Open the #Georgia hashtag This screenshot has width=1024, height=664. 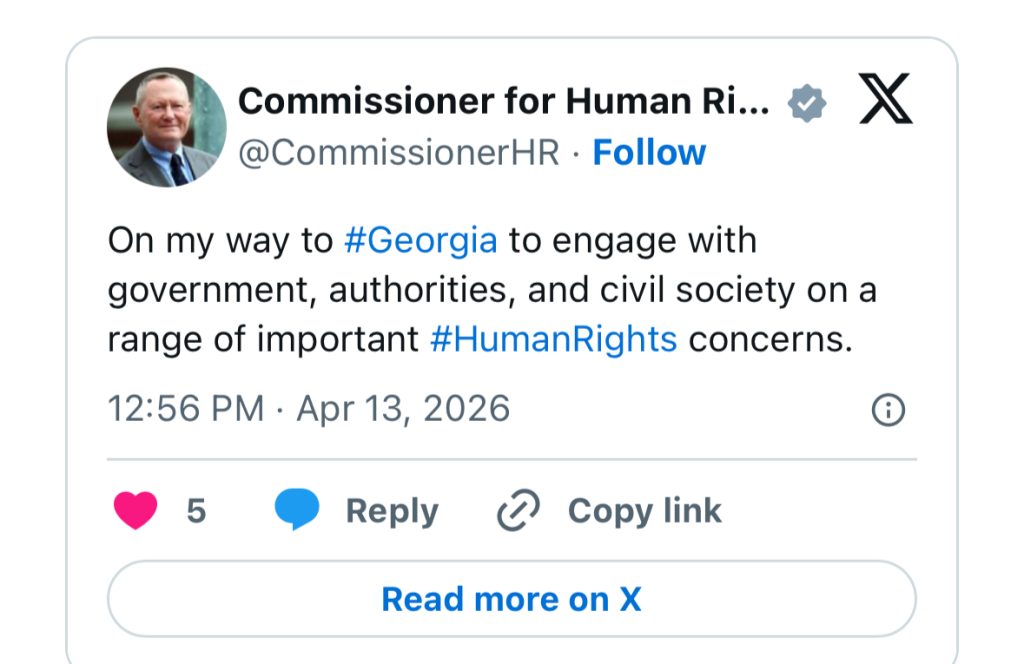(x=420, y=241)
